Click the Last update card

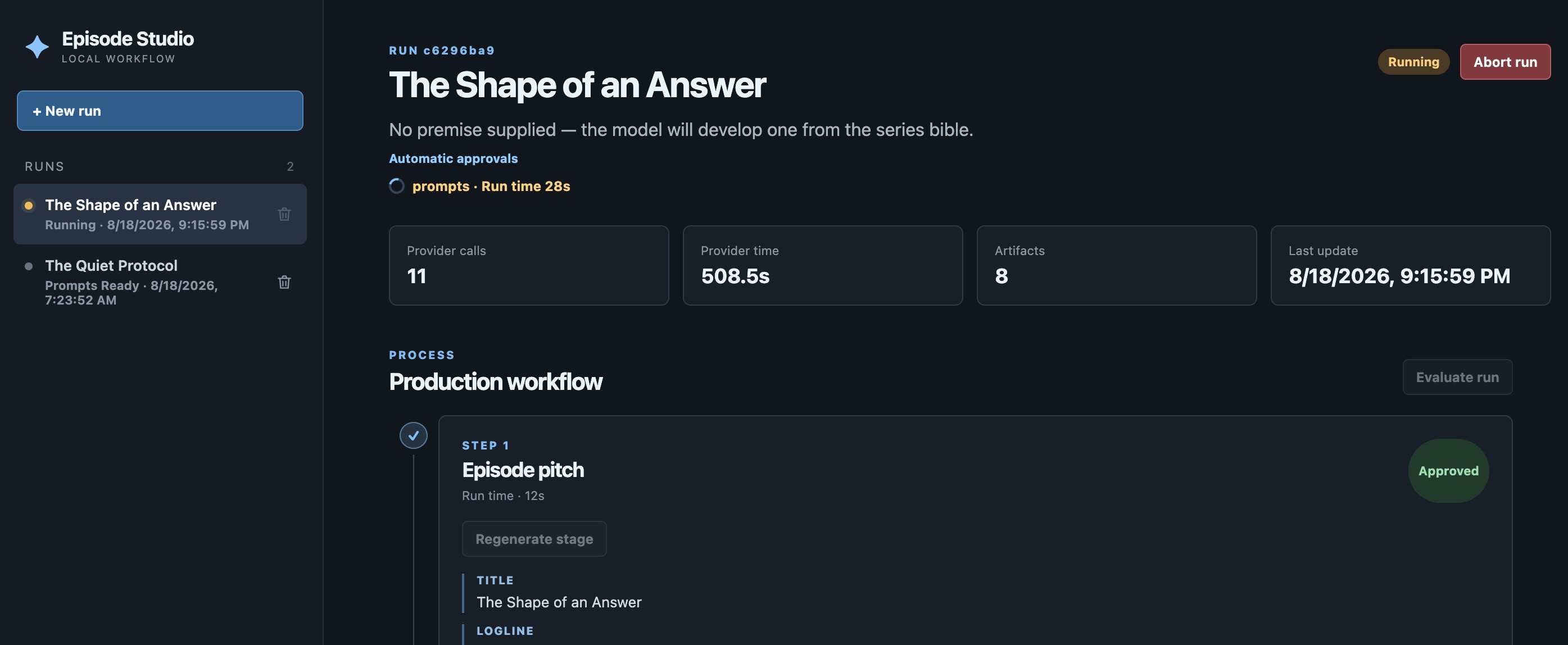(1410, 265)
